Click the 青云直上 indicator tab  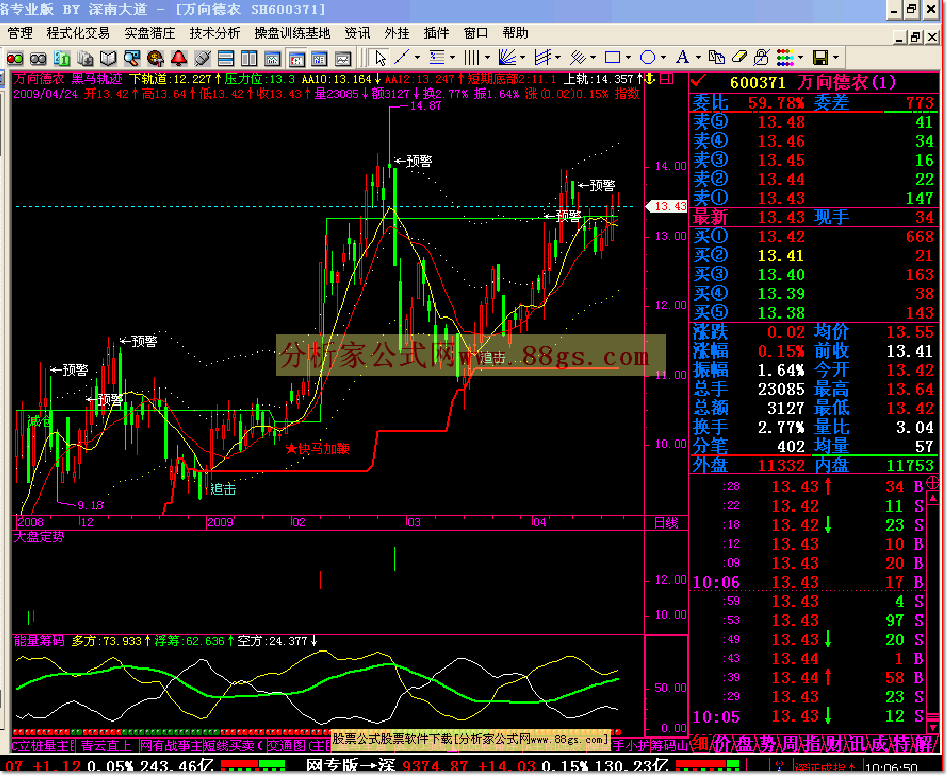(106, 745)
